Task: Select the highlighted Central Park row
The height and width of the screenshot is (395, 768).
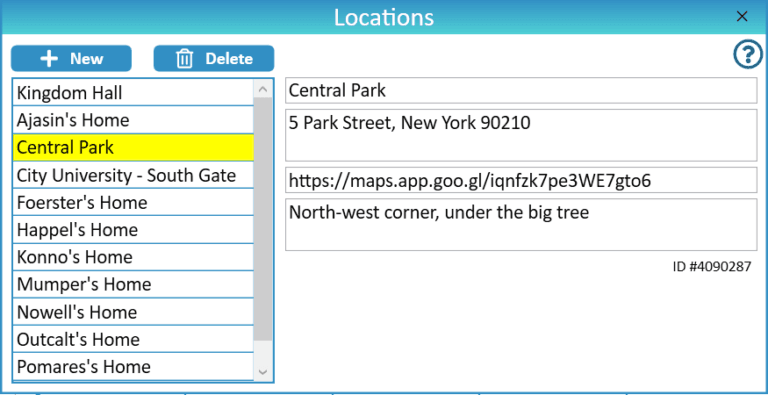Action: [133, 148]
